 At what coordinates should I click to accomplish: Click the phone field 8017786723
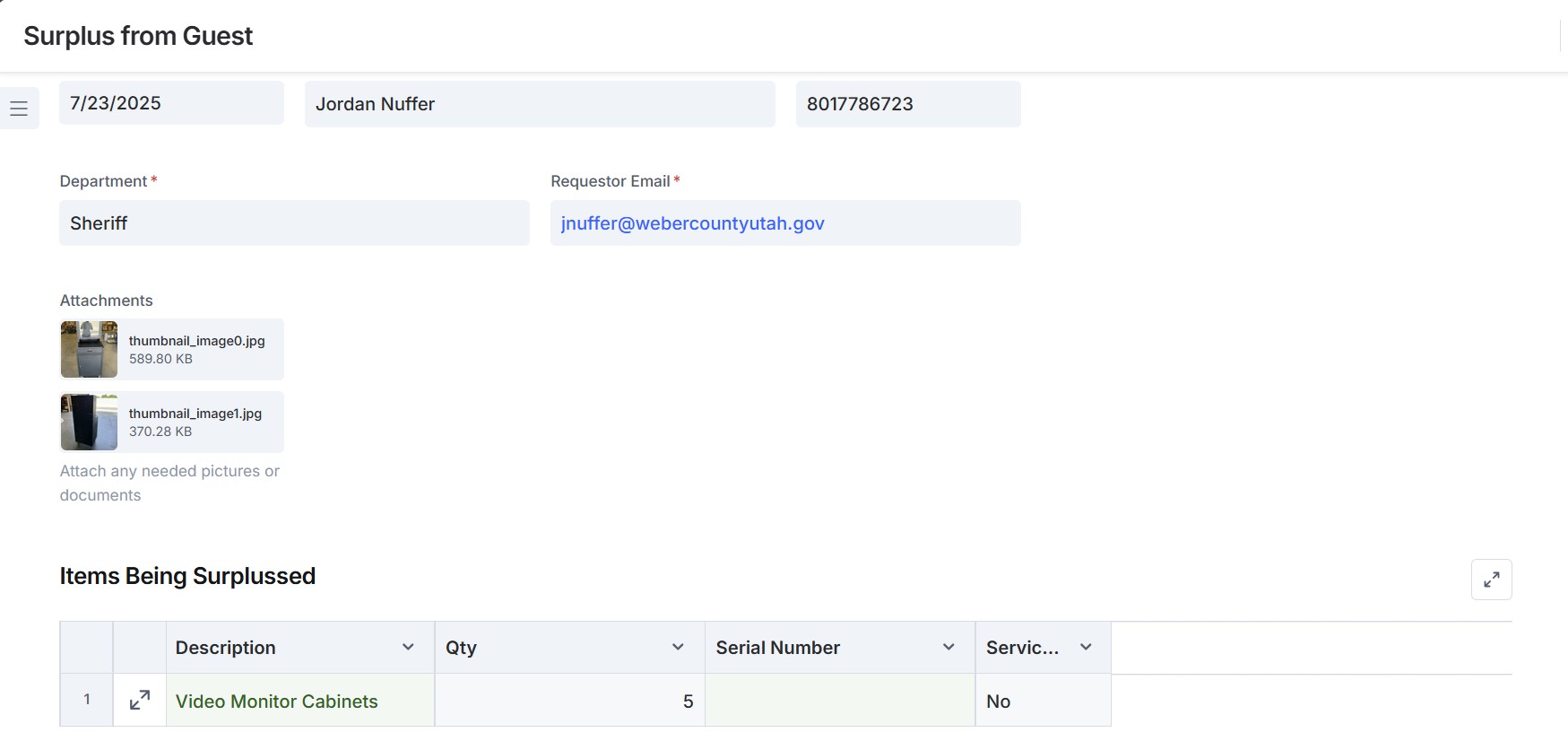pyautogui.click(x=908, y=104)
